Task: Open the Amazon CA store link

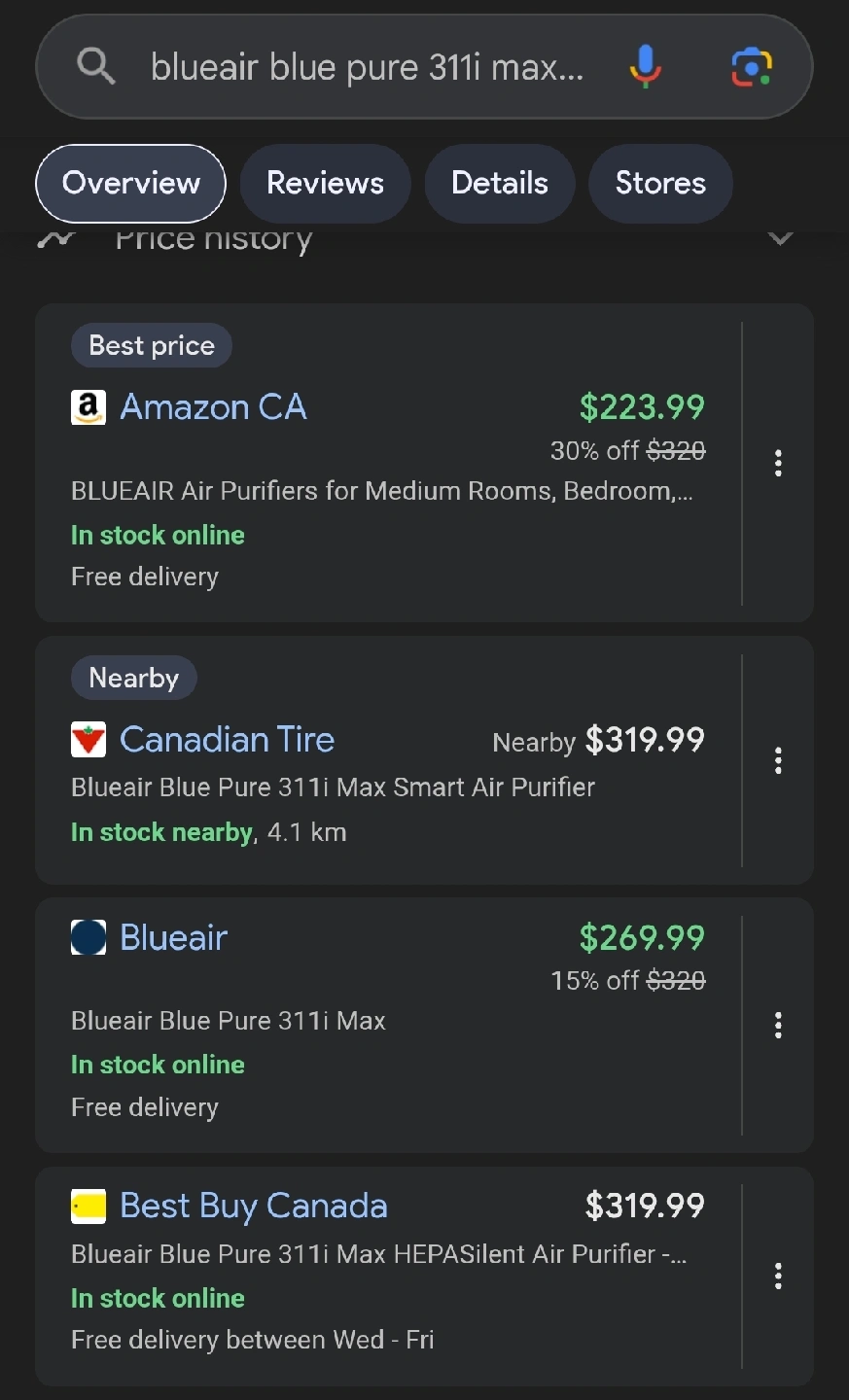Action: (x=213, y=407)
